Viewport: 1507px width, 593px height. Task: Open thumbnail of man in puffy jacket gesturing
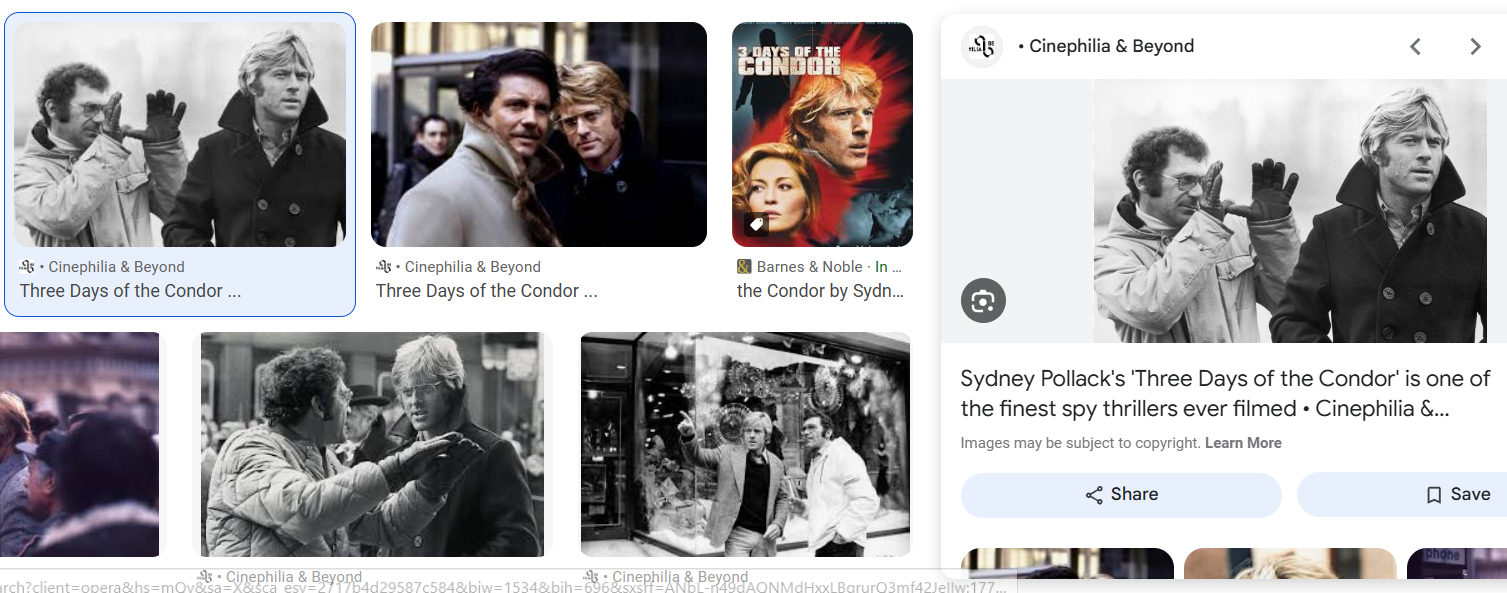click(x=372, y=445)
